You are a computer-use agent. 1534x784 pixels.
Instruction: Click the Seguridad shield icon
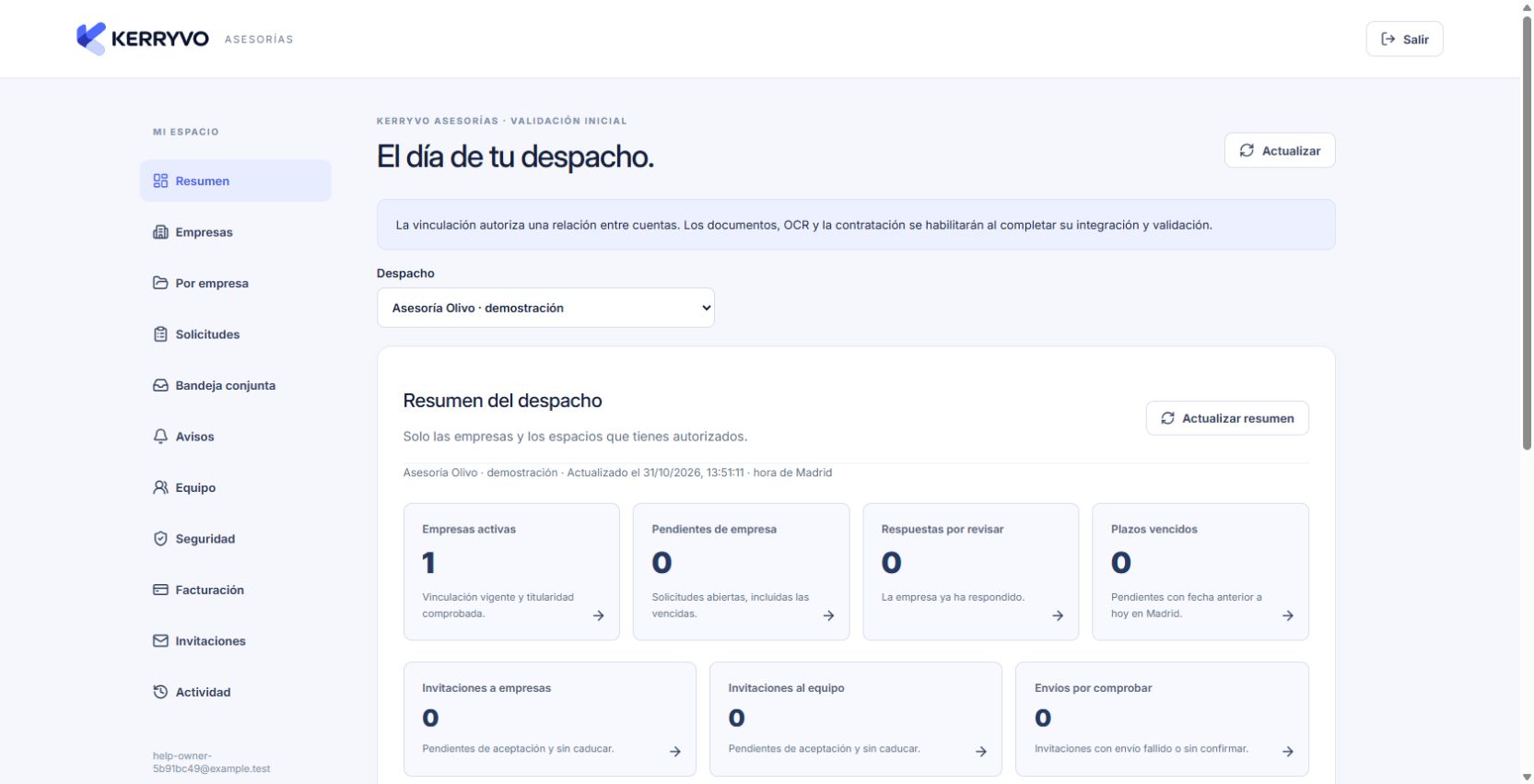click(160, 539)
